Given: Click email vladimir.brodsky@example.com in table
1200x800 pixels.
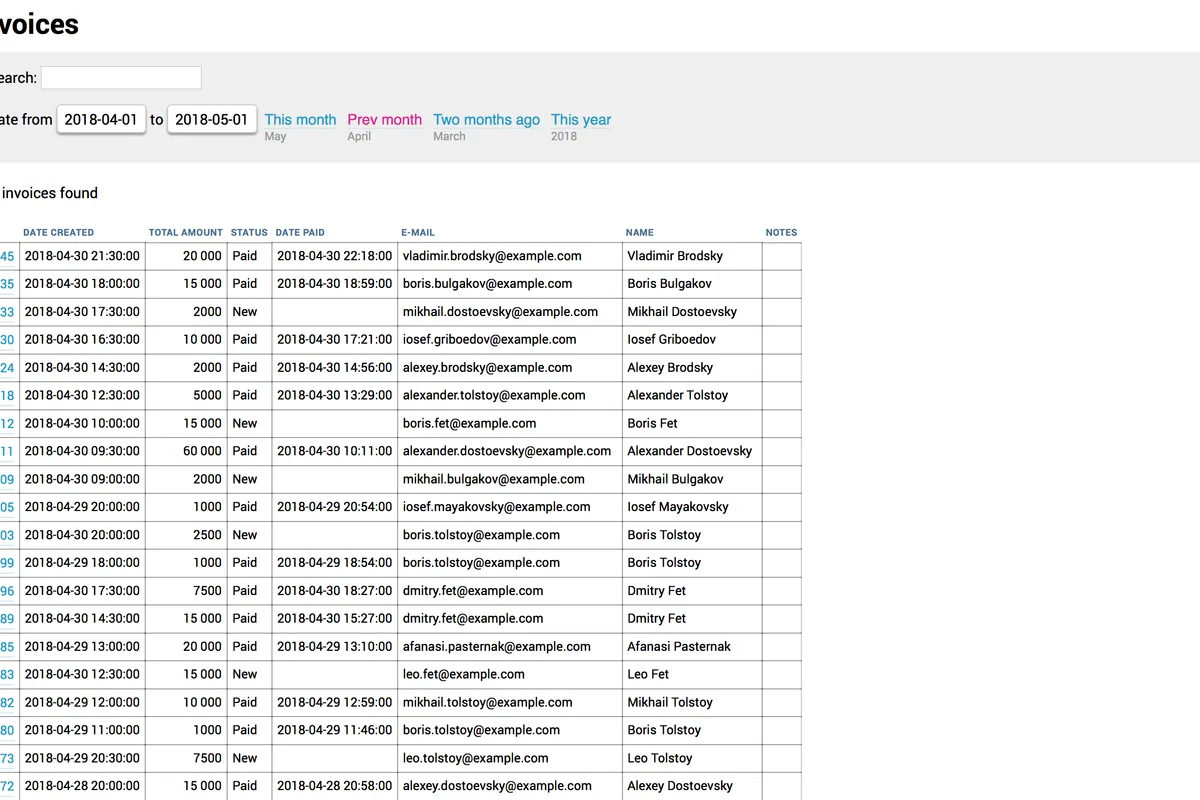Looking at the screenshot, I should [492, 256].
